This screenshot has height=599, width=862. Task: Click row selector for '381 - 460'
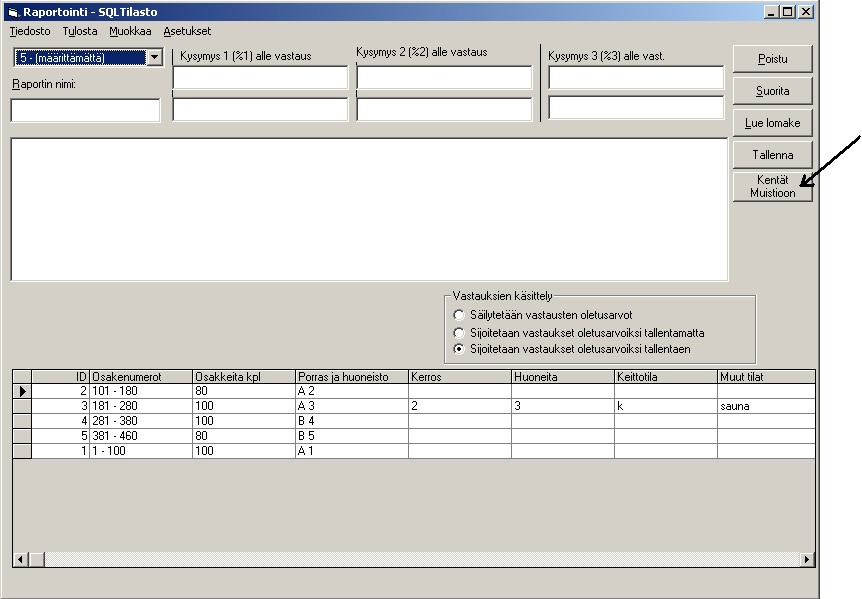[22, 436]
